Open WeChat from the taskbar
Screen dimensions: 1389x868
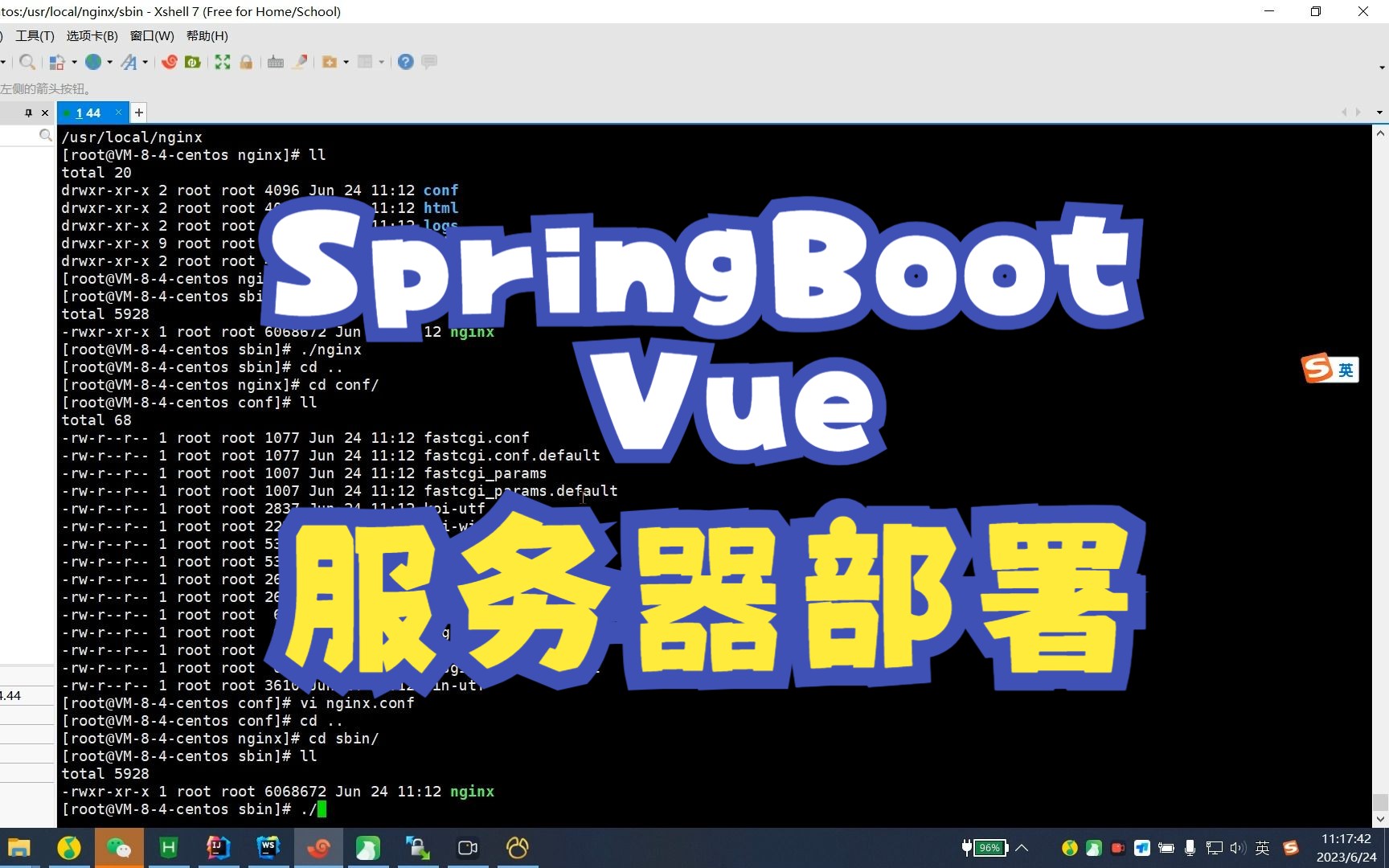click(x=119, y=848)
